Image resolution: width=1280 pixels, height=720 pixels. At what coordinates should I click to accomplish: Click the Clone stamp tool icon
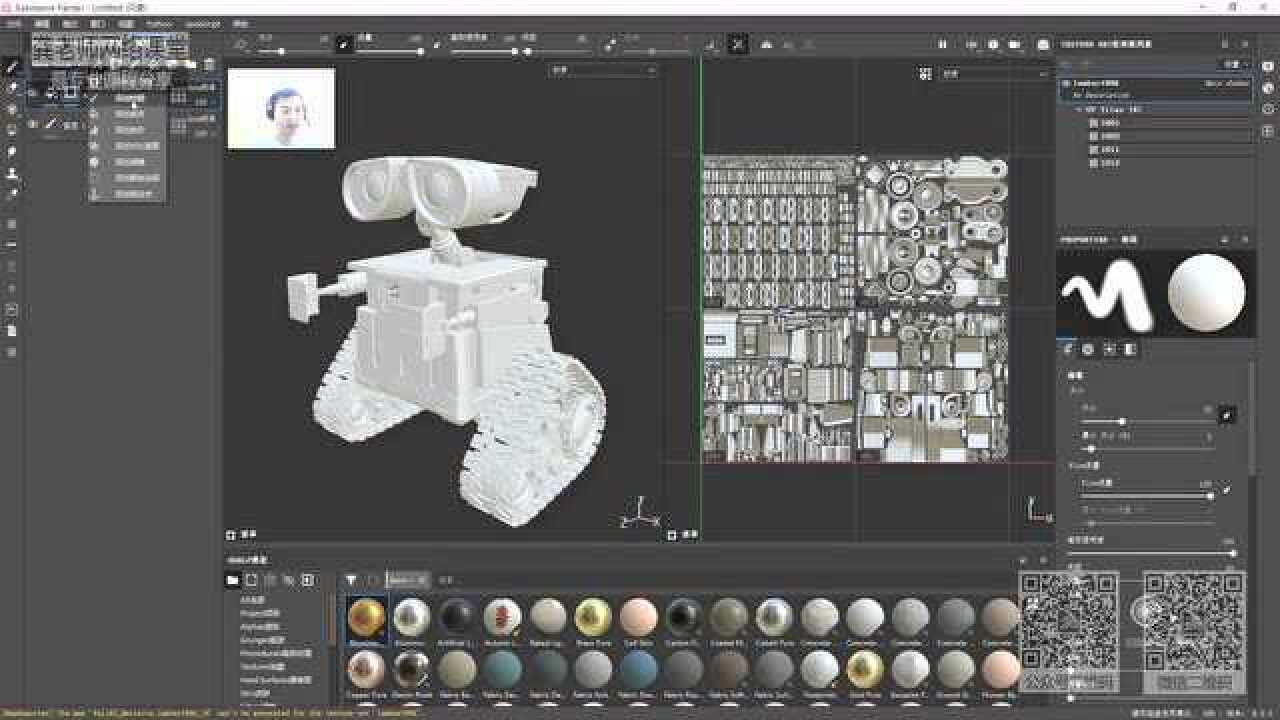pyautogui.click(x=13, y=173)
